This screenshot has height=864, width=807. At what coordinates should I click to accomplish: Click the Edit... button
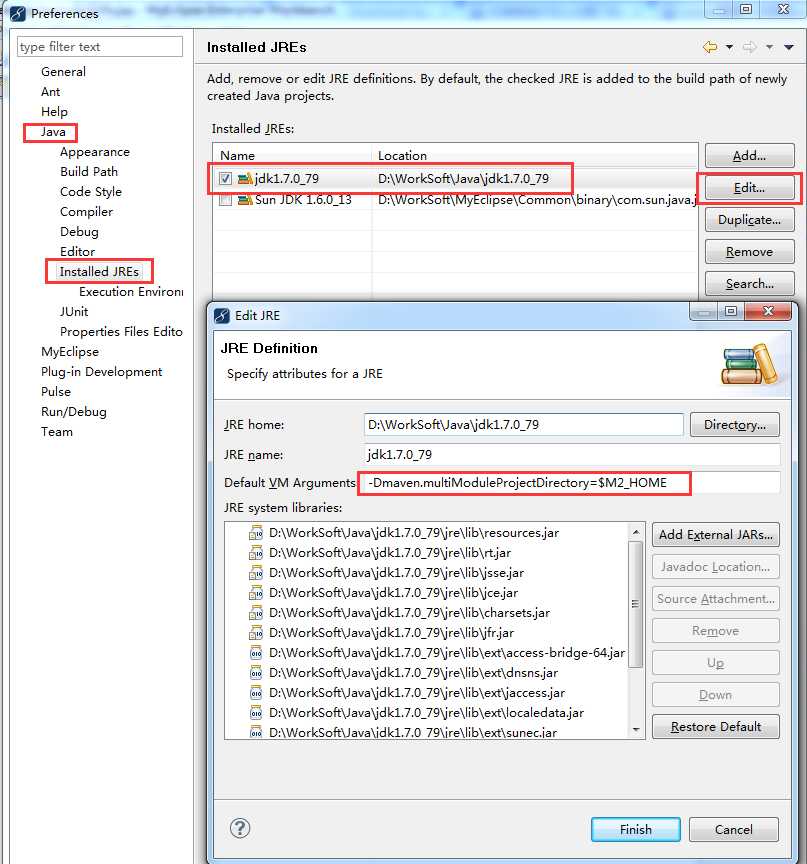pyautogui.click(x=749, y=188)
